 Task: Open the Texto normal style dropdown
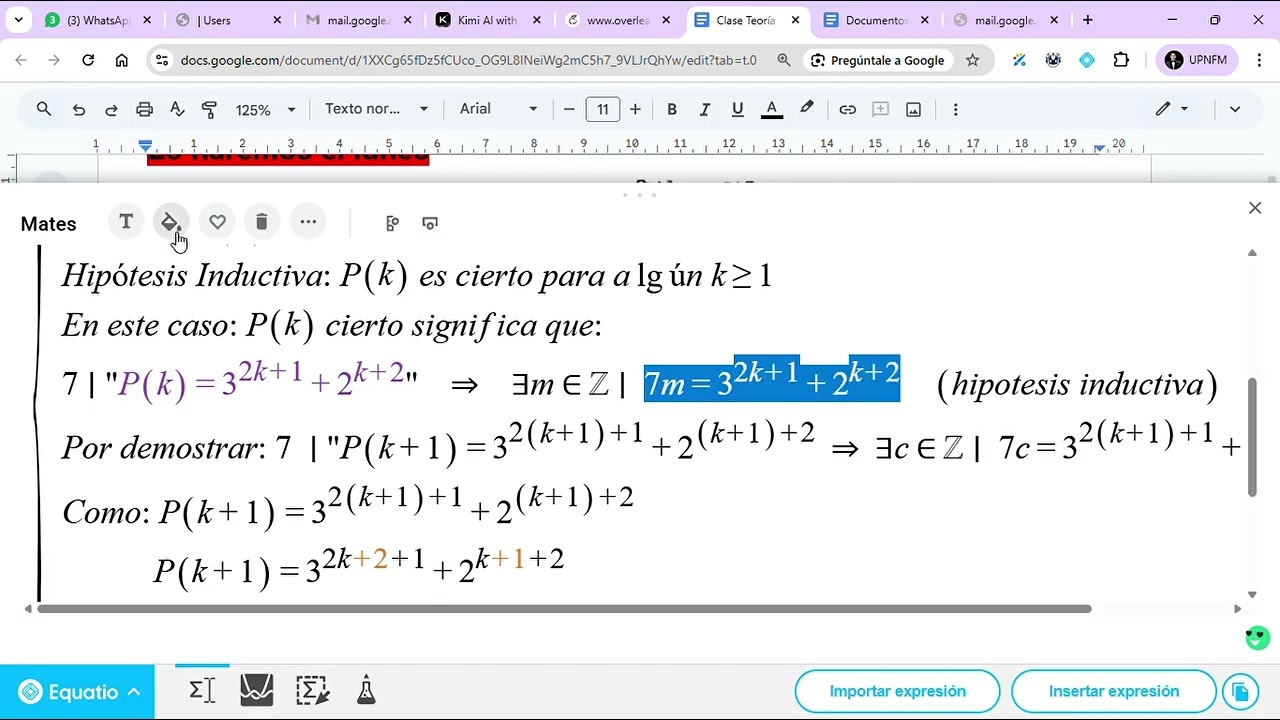[376, 109]
